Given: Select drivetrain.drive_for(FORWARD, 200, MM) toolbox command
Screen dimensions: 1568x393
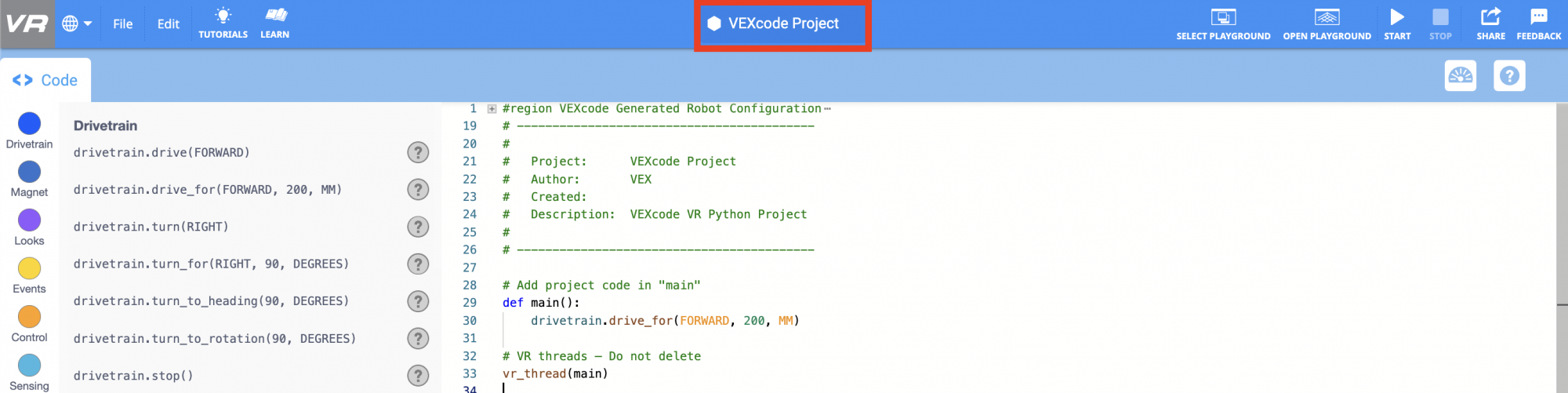Looking at the screenshot, I should (208, 190).
